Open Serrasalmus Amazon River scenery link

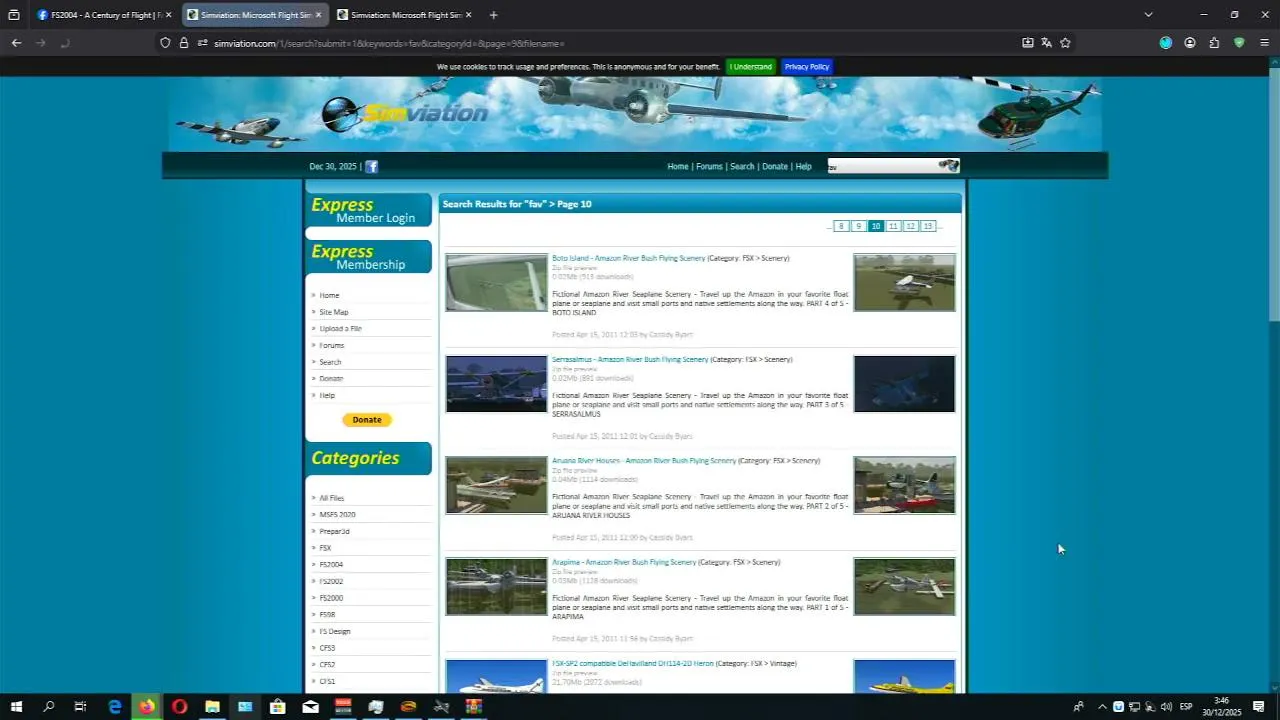click(x=630, y=359)
